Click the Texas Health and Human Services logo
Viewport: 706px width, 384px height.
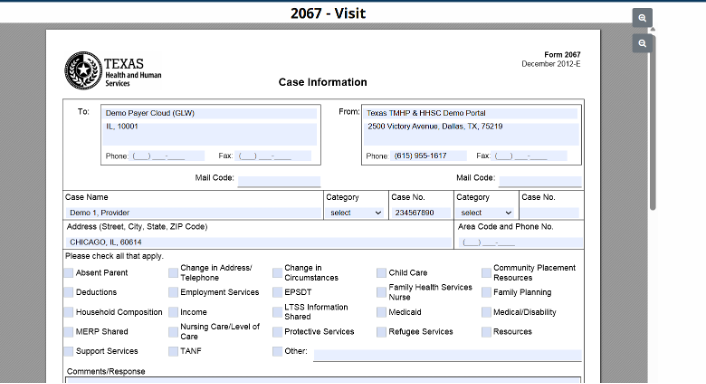pos(113,71)
